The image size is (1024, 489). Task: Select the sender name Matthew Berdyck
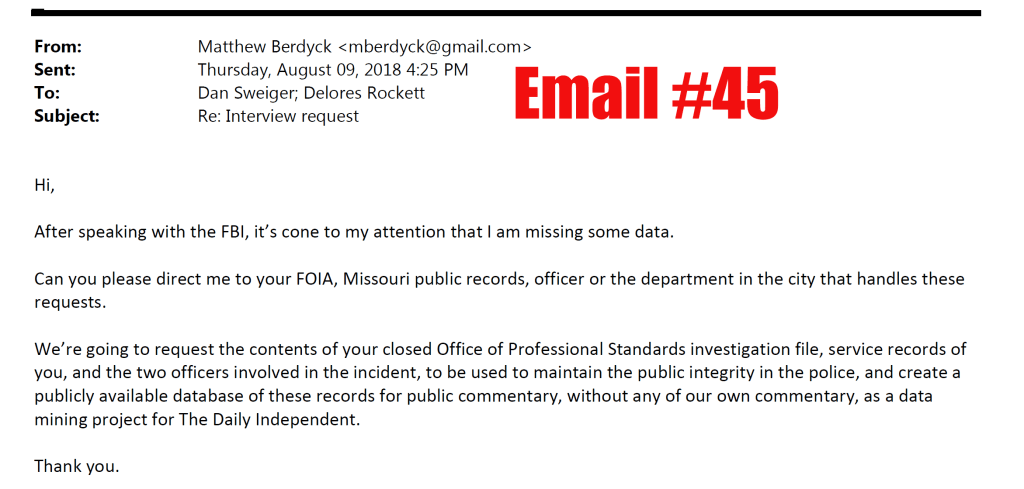pos(263,47)
